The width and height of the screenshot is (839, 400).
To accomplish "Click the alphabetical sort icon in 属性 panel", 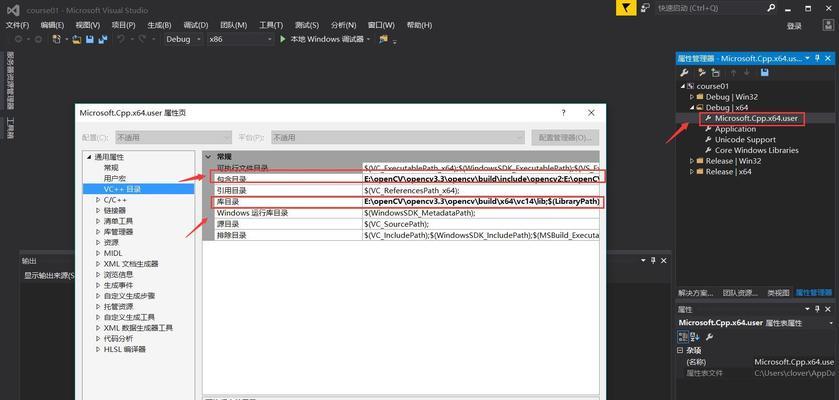I will (x=695, y=336).
